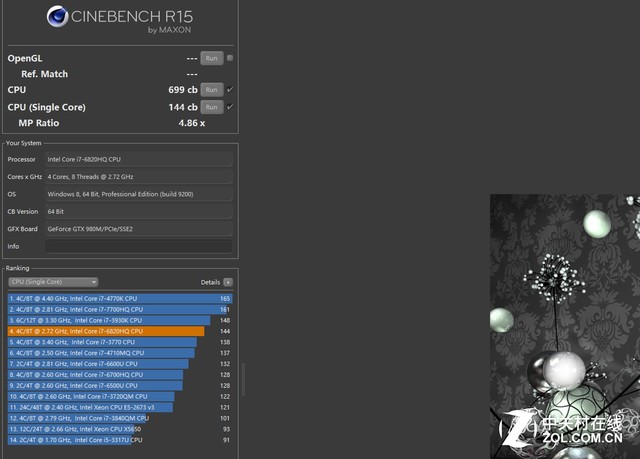Select highlighted ranking row i7-6820HQ
Image resolution: width=640 pixels, height=459 pixels.
120,331
